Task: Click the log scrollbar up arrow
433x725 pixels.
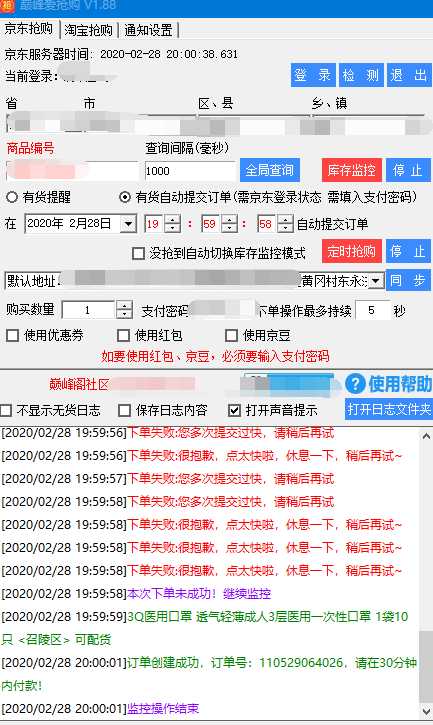Action: point(426,436)
